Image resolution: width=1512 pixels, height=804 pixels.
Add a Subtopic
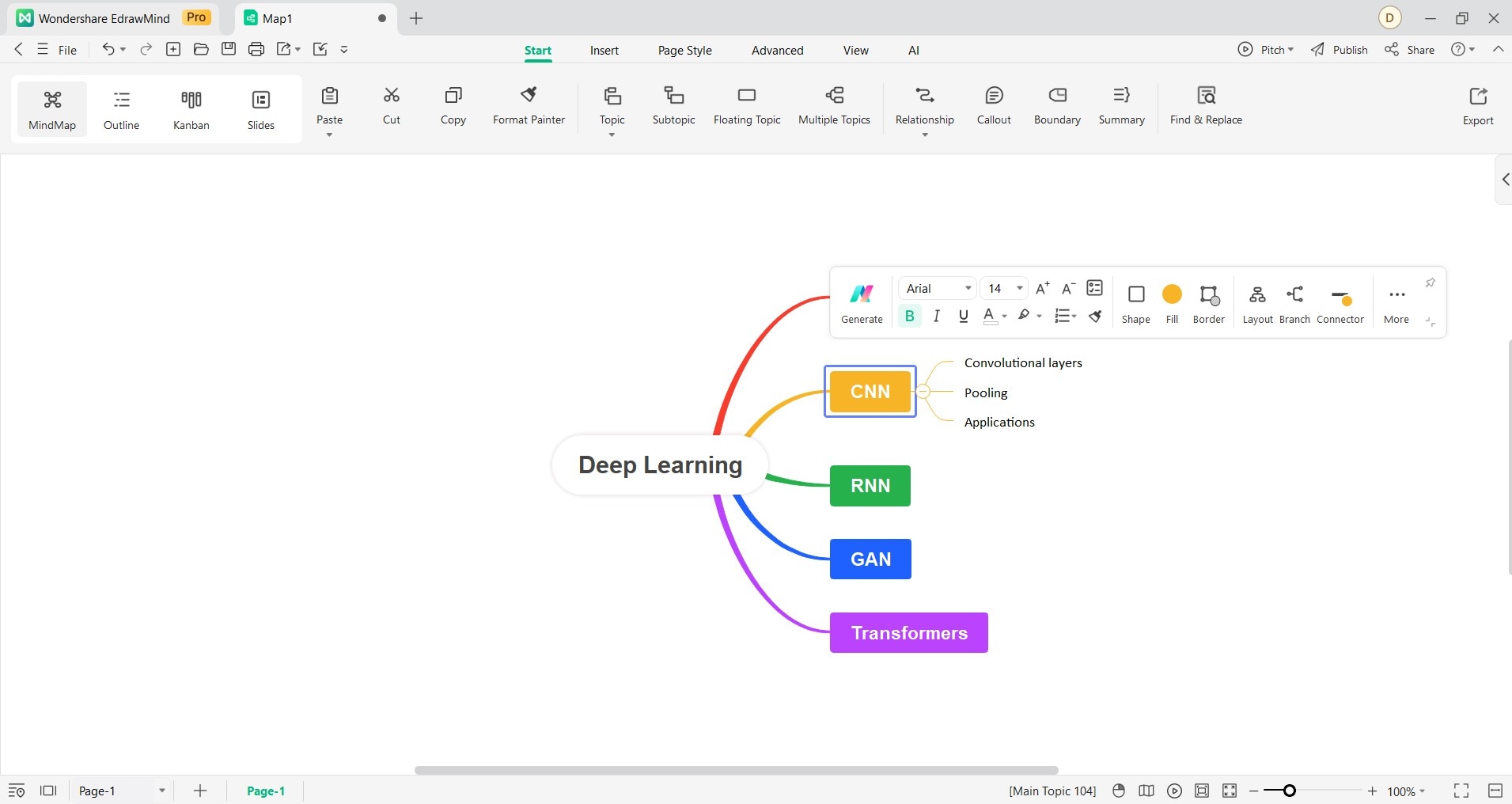[674, 106]
